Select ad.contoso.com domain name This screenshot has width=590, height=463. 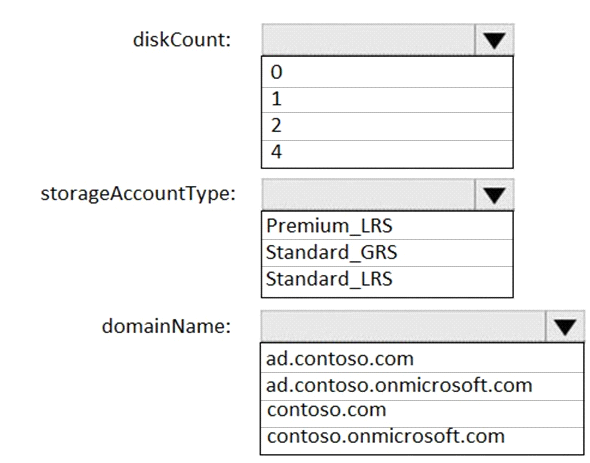point(422,358)
